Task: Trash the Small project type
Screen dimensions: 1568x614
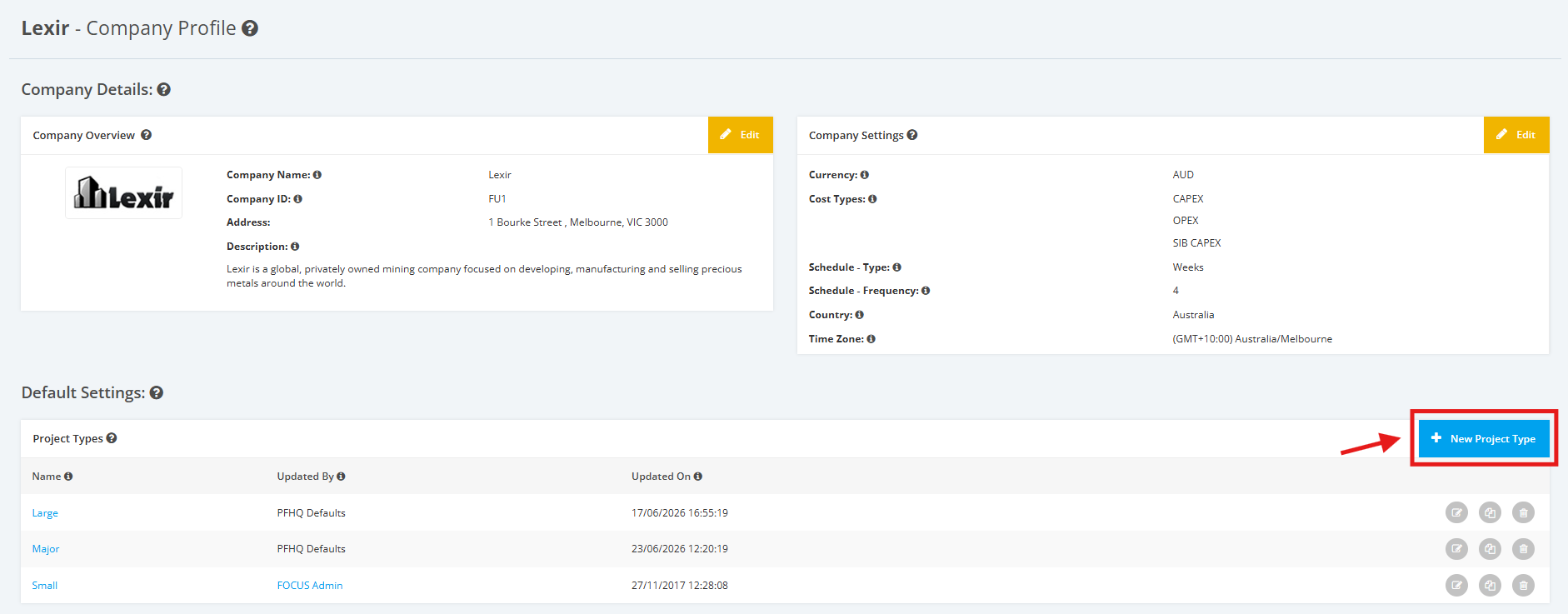Action: click(x=1523, y=585)
